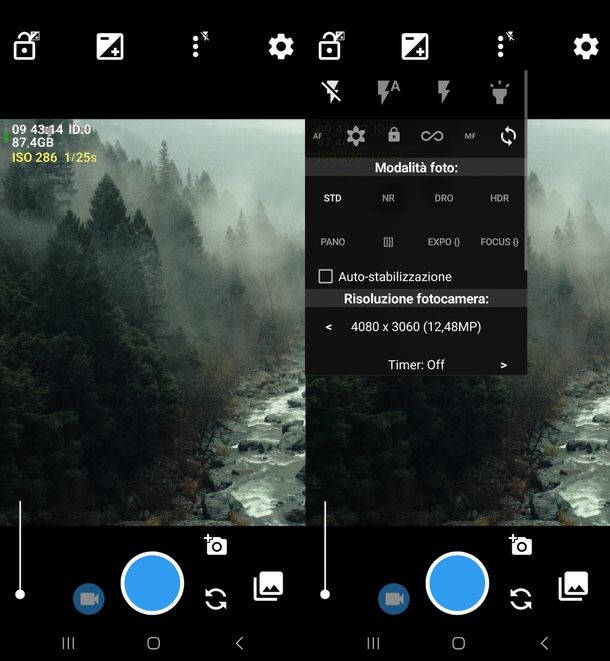The width and height of the screenshot is (610, 661).
Task: Click zoom slider handle on left screen
Action: click(20, 594)
